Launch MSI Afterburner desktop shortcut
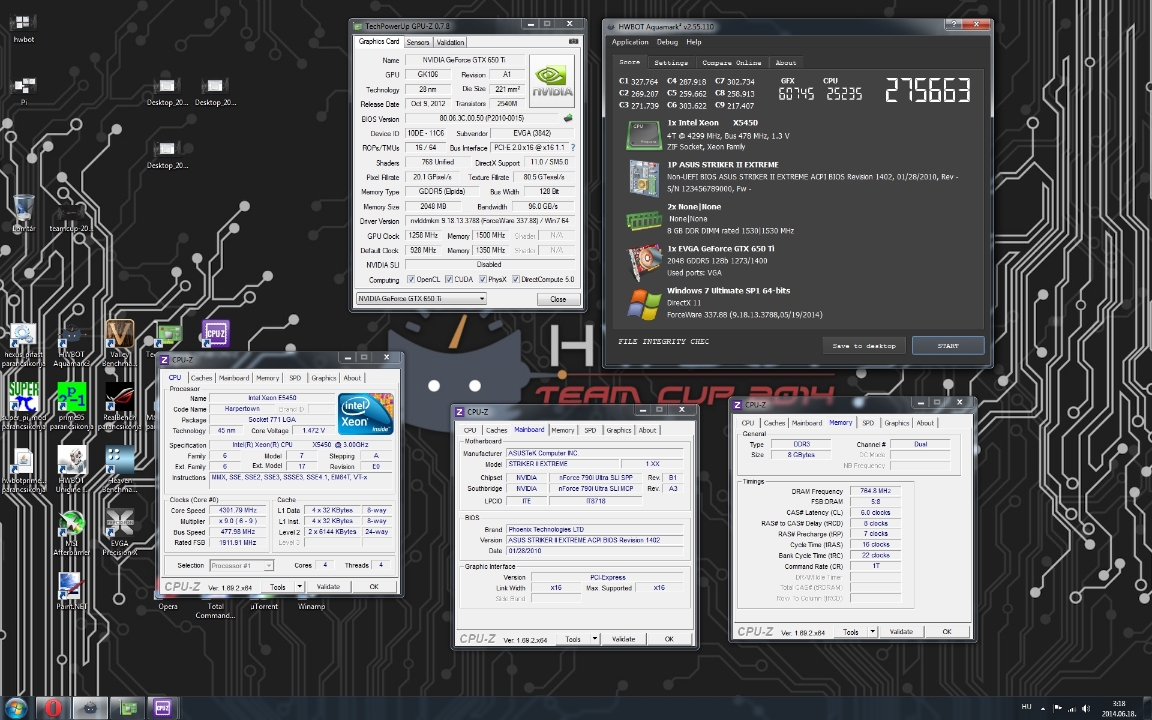1152x720 pixels. [x=71, y=533]
